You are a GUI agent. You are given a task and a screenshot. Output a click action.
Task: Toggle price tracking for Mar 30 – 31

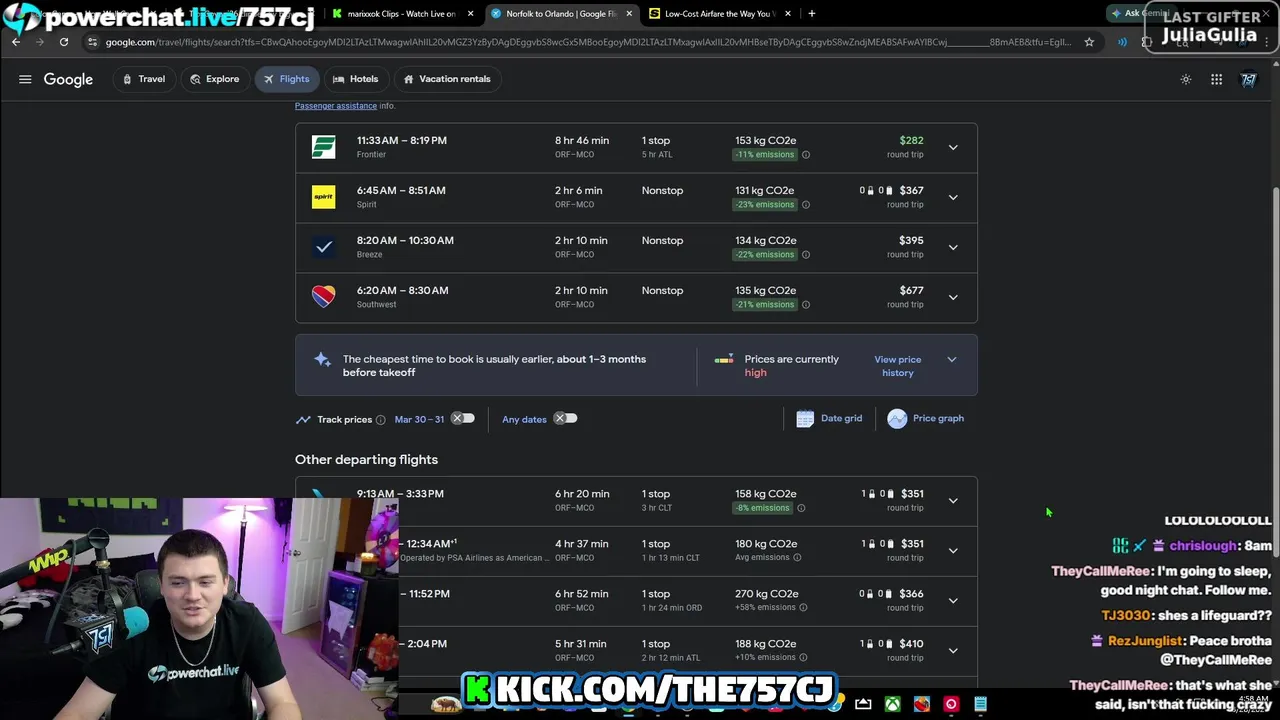point(462,418)
